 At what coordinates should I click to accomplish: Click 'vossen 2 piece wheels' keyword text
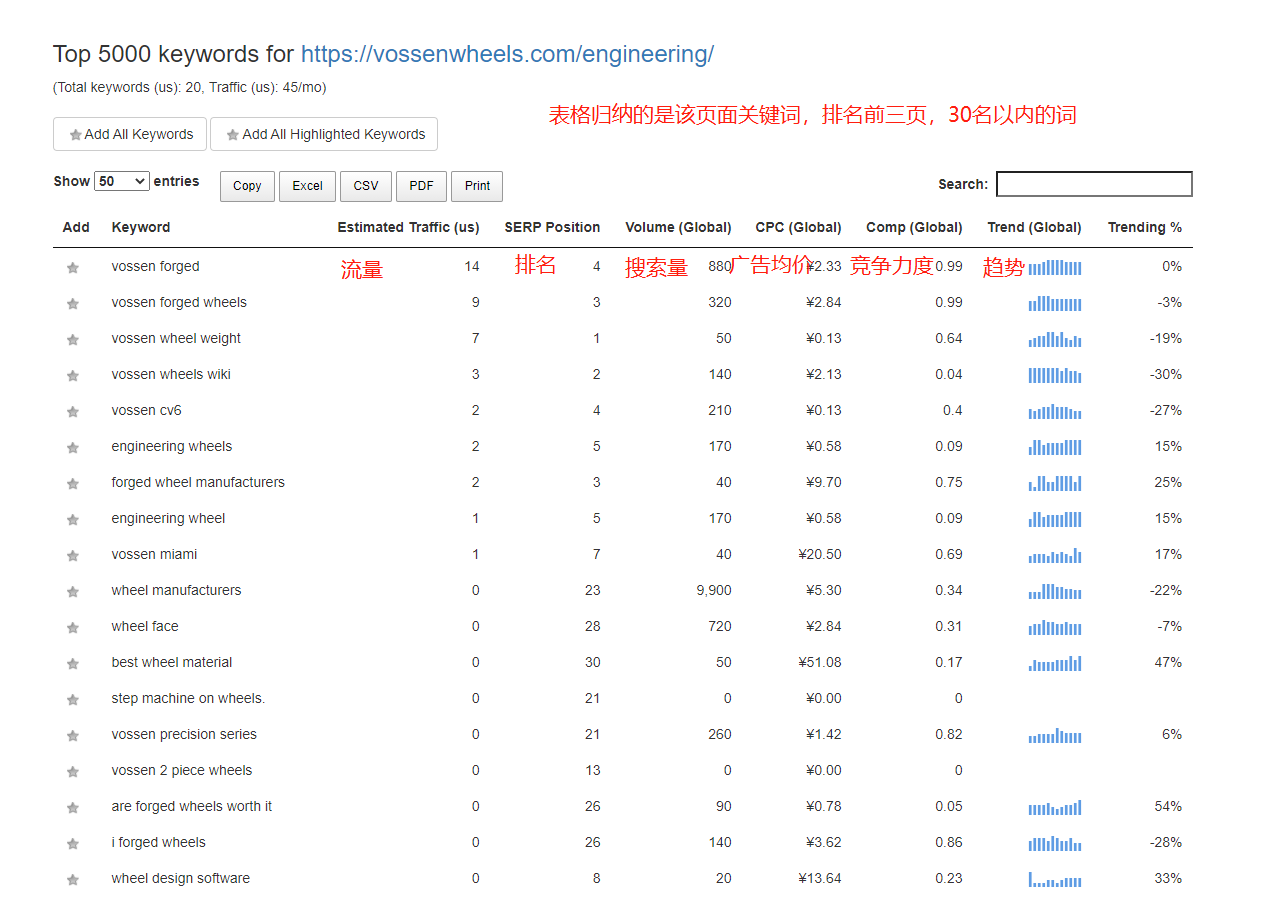click(182, 770)
